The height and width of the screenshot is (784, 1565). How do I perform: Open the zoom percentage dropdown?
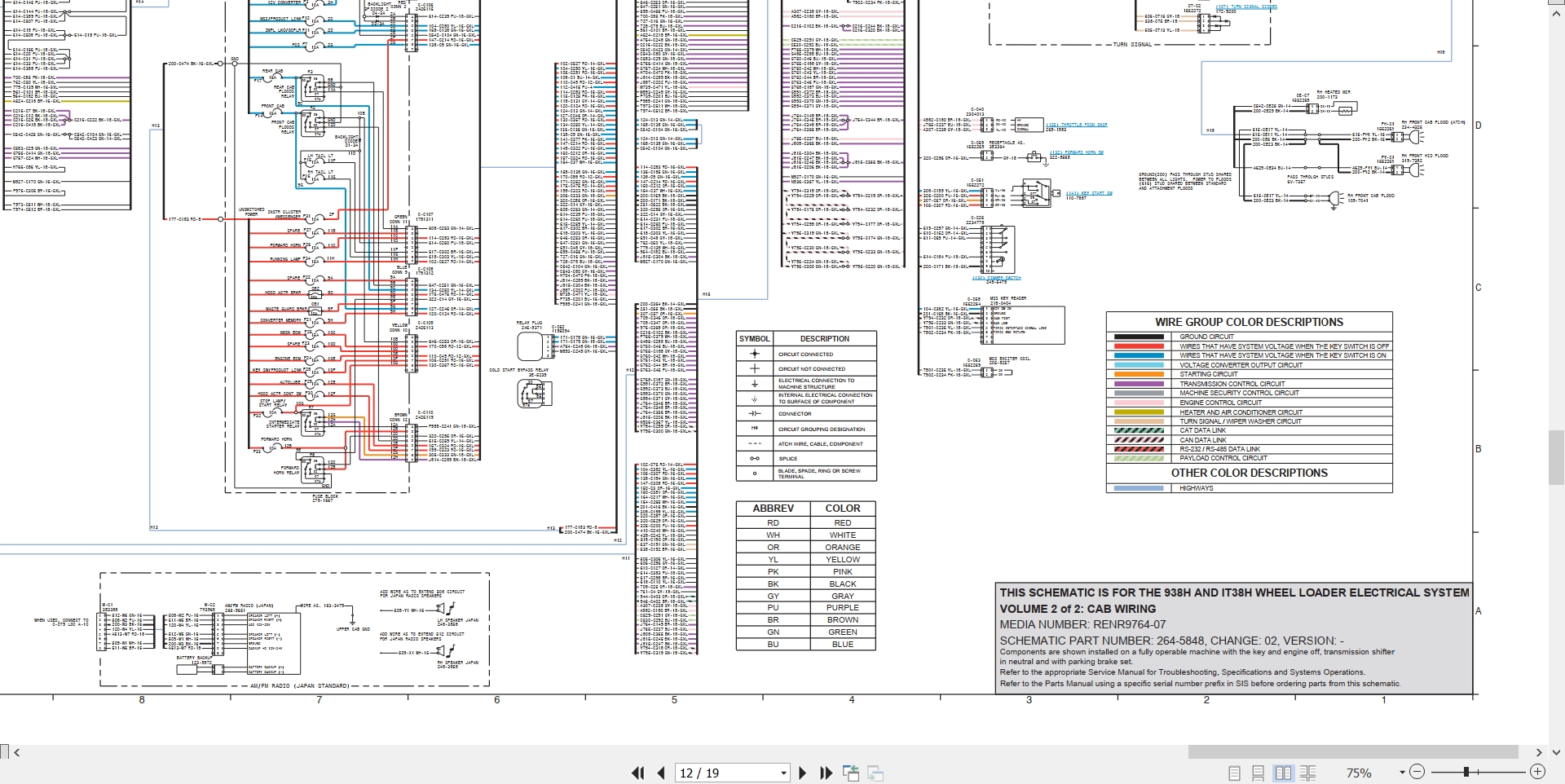point(1402,772)
